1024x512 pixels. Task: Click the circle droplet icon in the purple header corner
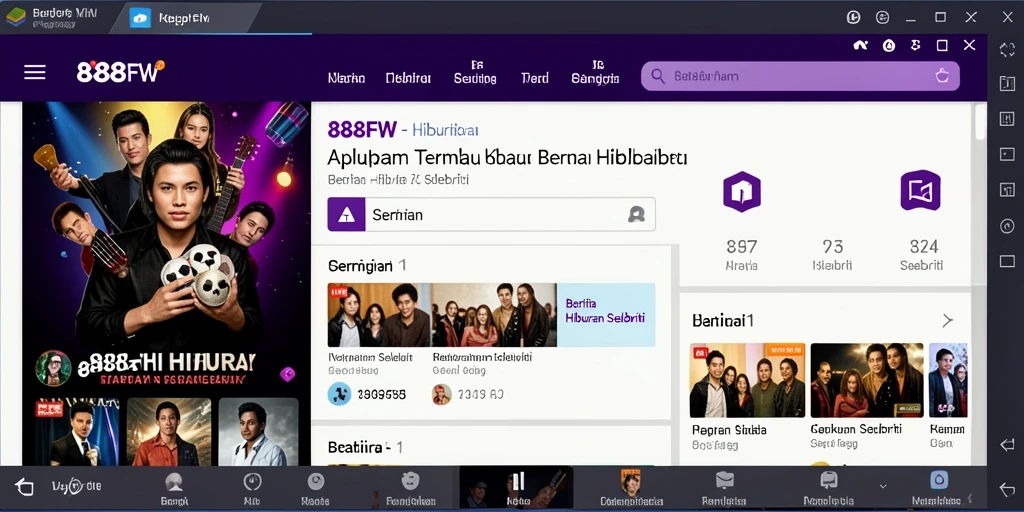pos(888,45)
